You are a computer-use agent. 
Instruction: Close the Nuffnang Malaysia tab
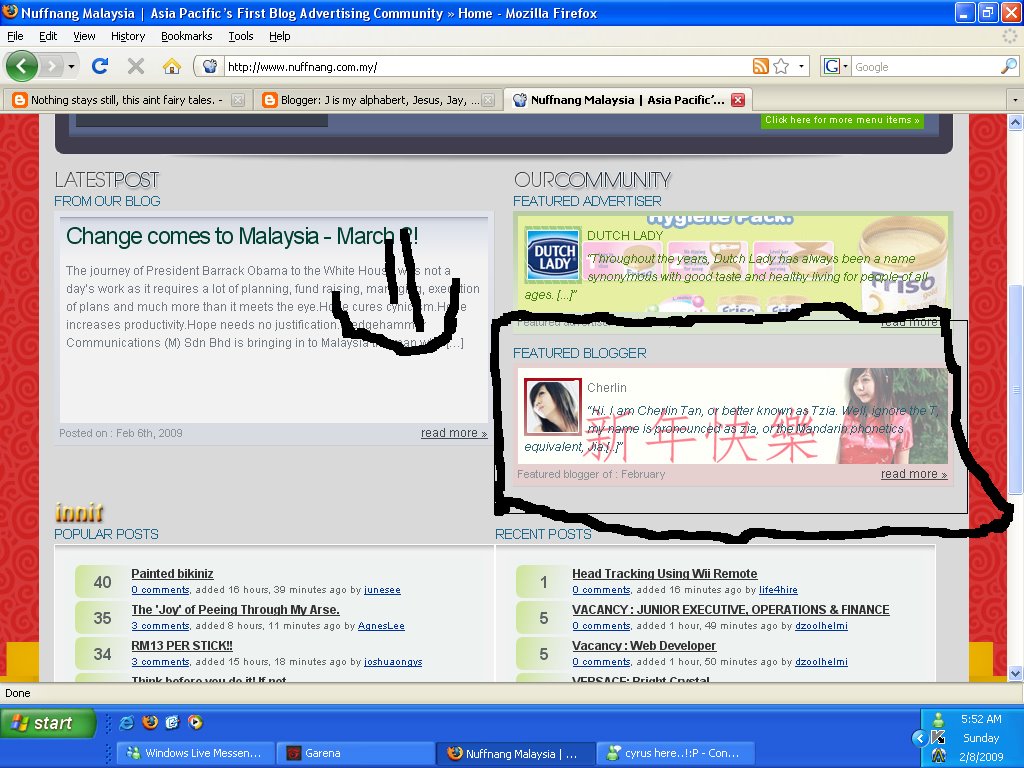(738, 100)
